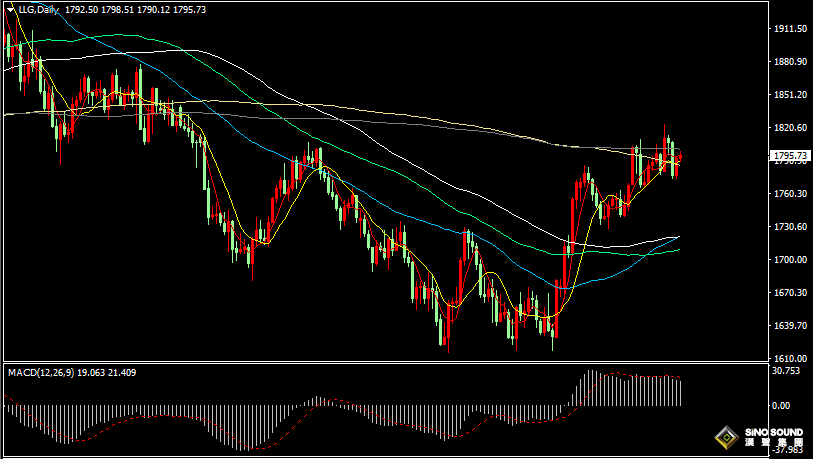The width and height of the screenshot is (813, 459).
Task: Select the LLG,Daily chart title label
Action: coord(38,9)
